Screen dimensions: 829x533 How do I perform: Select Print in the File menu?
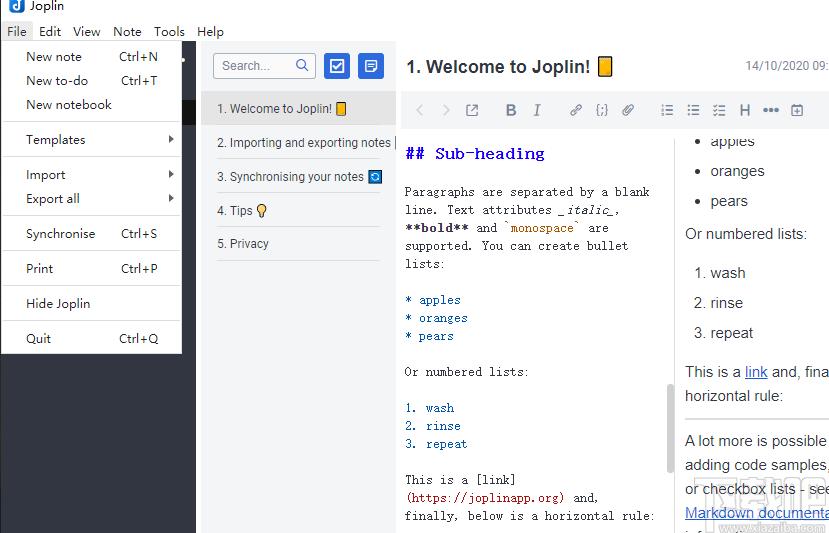91,268
